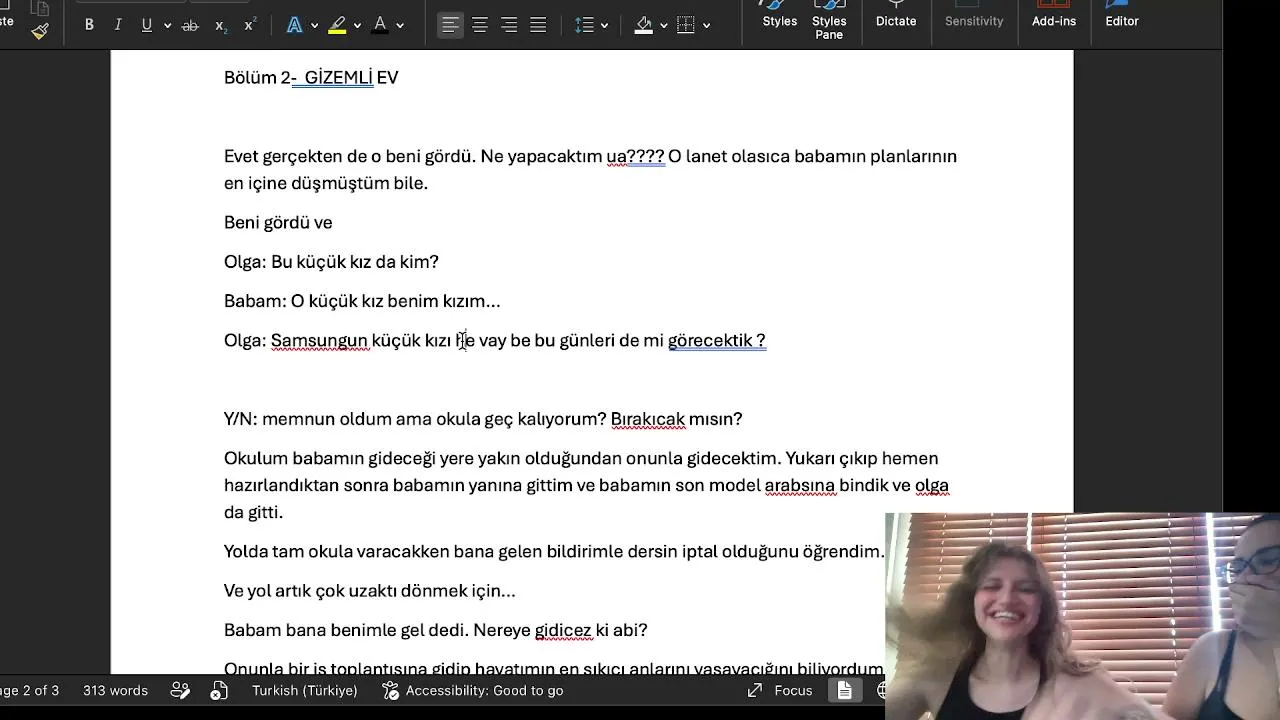Open font color dropdown arrow
Screen dimensions: 1280x720
point(400,26)
